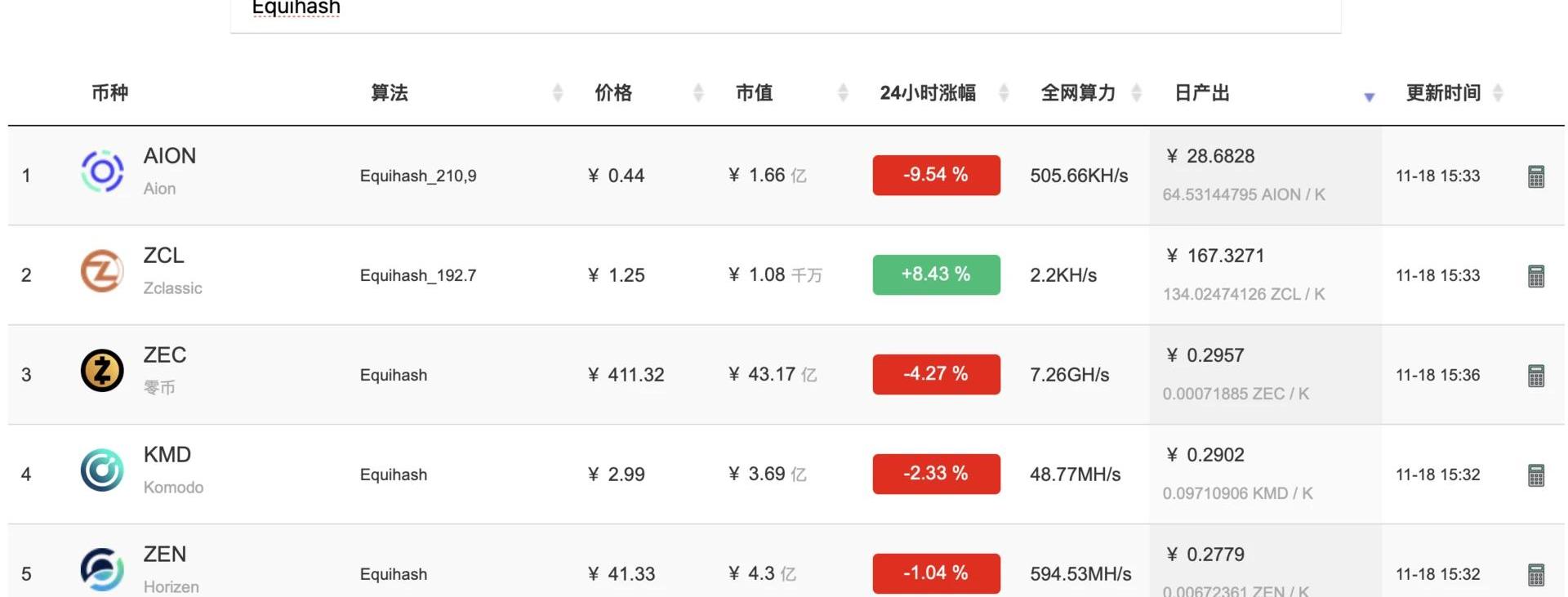Toggle the 日产出 descending sort arrow
The width and height of the screenshot is (1568, 597).
1370,97
